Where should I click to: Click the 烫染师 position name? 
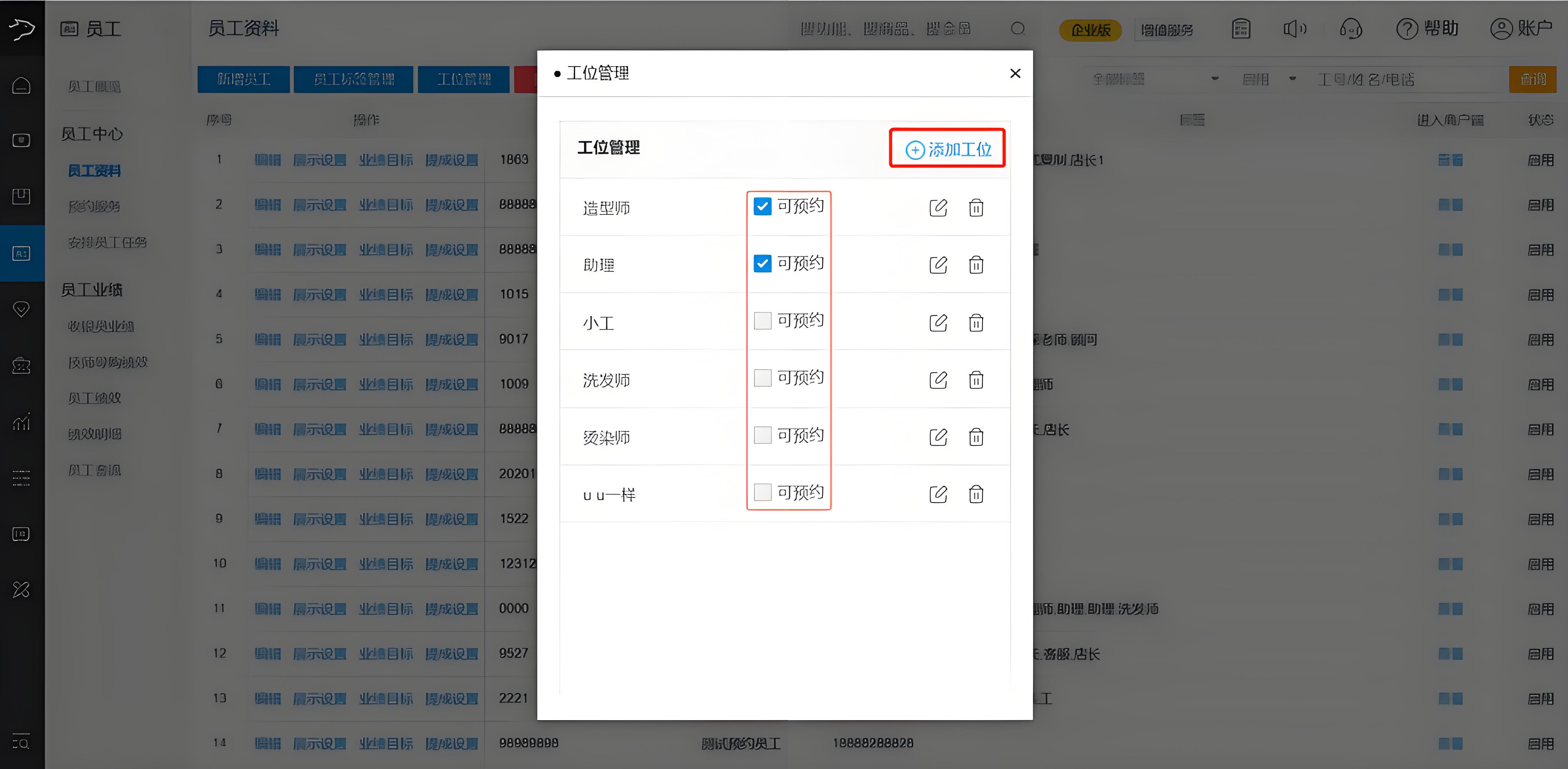(606, 438)
